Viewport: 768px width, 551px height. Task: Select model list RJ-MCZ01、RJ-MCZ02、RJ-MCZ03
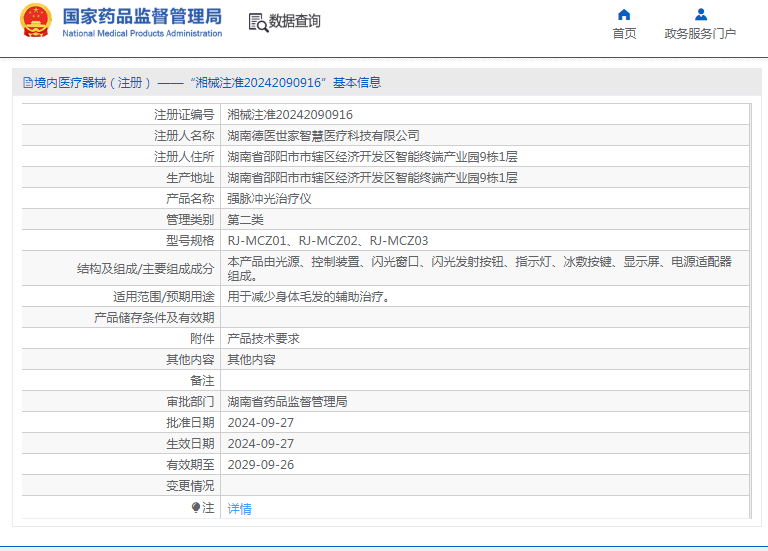[328, 241]
